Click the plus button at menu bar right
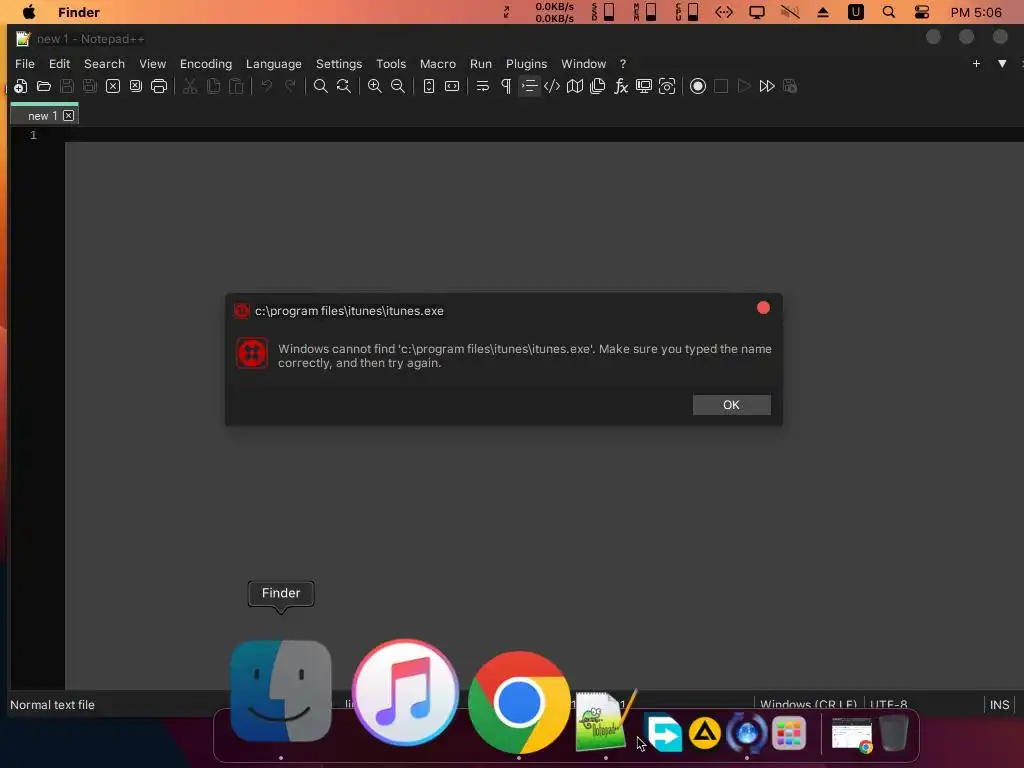The image size is (1024, 768). [x=976, y=63]
